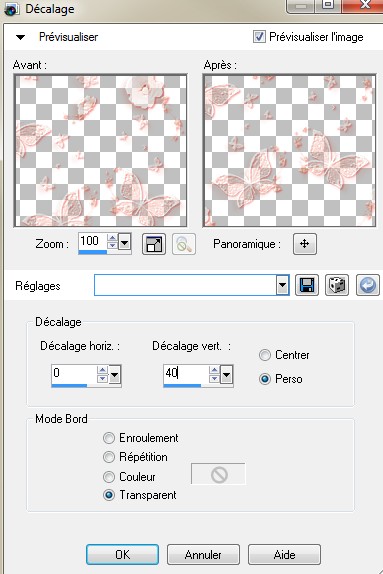Click the Aide button
Image resolution: width=383 pixels, height=574 pixels.
[284, 555]
